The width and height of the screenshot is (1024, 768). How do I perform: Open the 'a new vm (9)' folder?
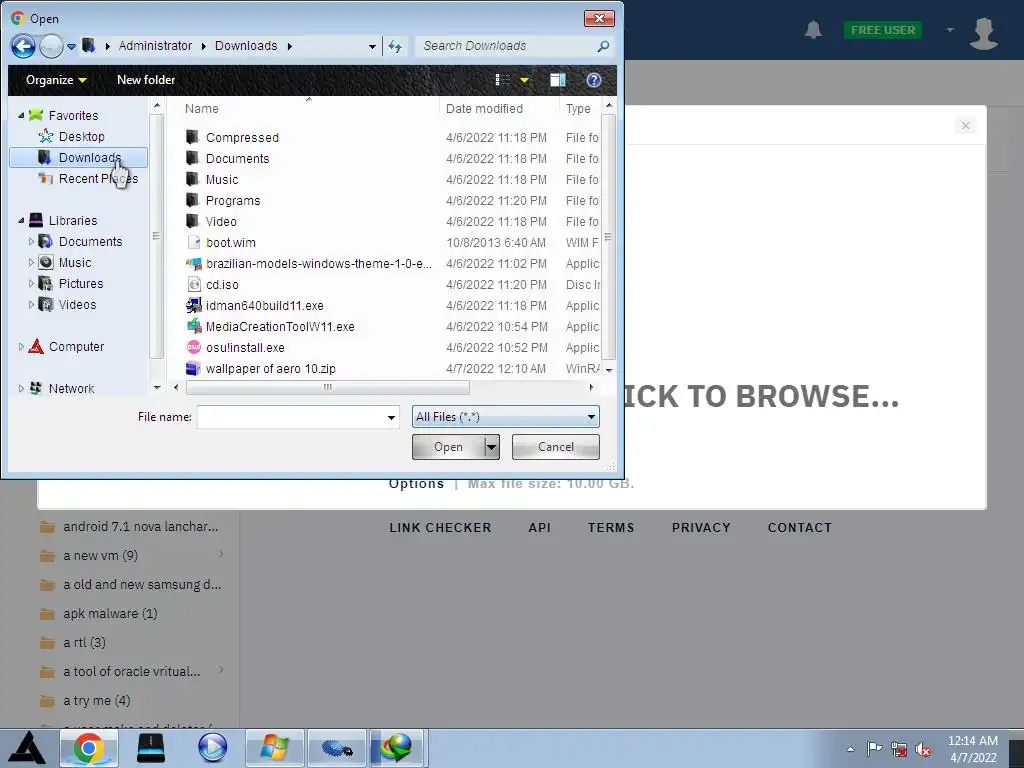click(x=100, y=556)
